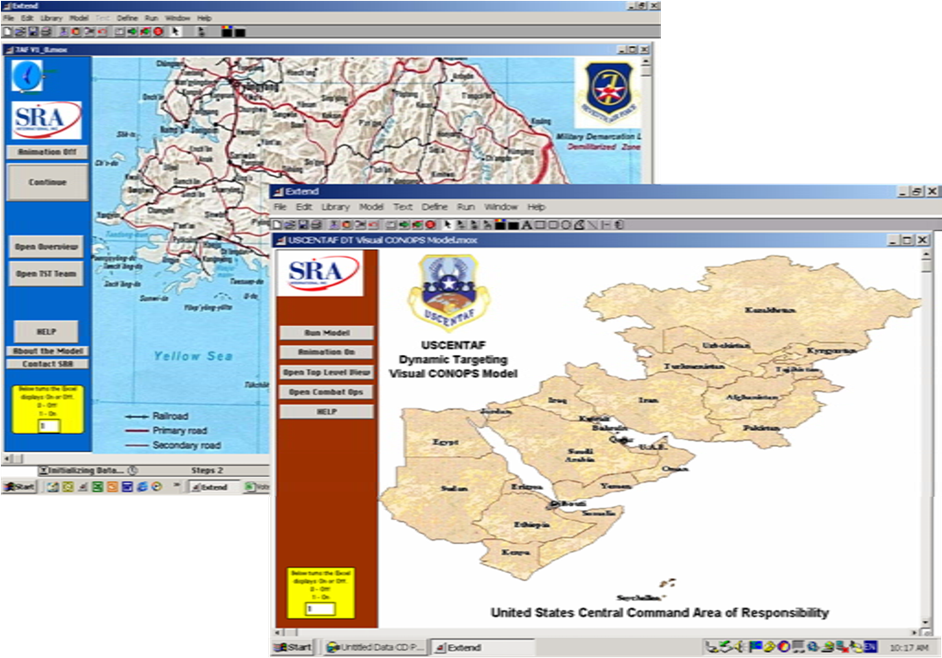
Task: Select cursor arrow tool in back Extend toolbar
Action: [175, 32]
